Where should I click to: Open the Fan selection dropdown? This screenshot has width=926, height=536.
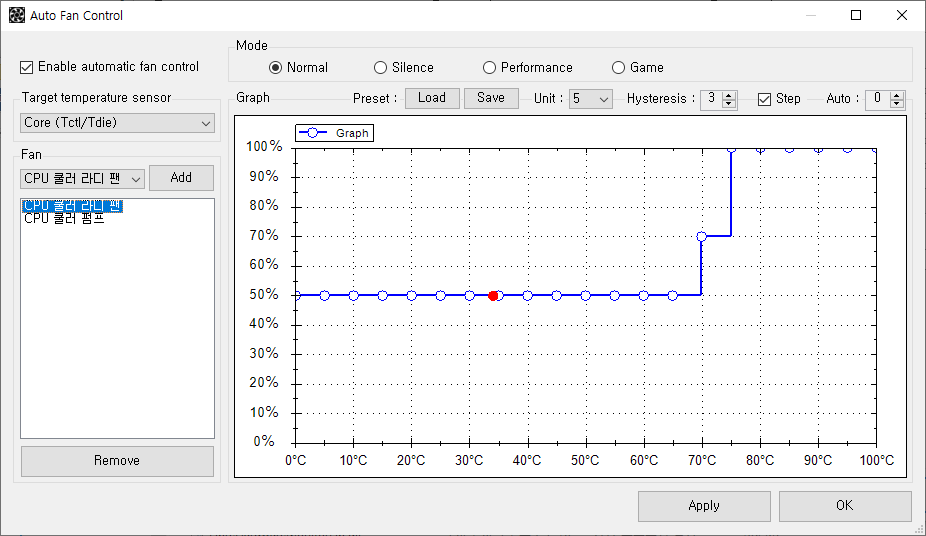tap(82, 178)
